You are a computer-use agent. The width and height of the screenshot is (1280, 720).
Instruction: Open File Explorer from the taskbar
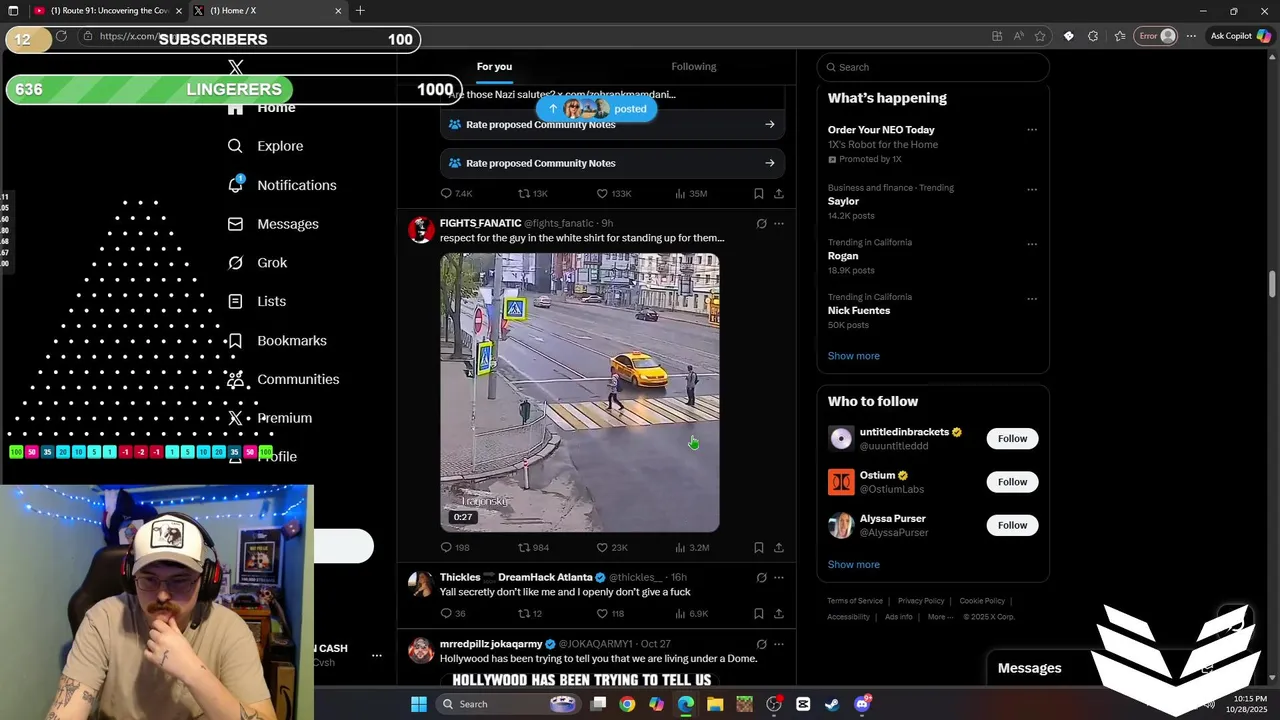tap(715, 704)
